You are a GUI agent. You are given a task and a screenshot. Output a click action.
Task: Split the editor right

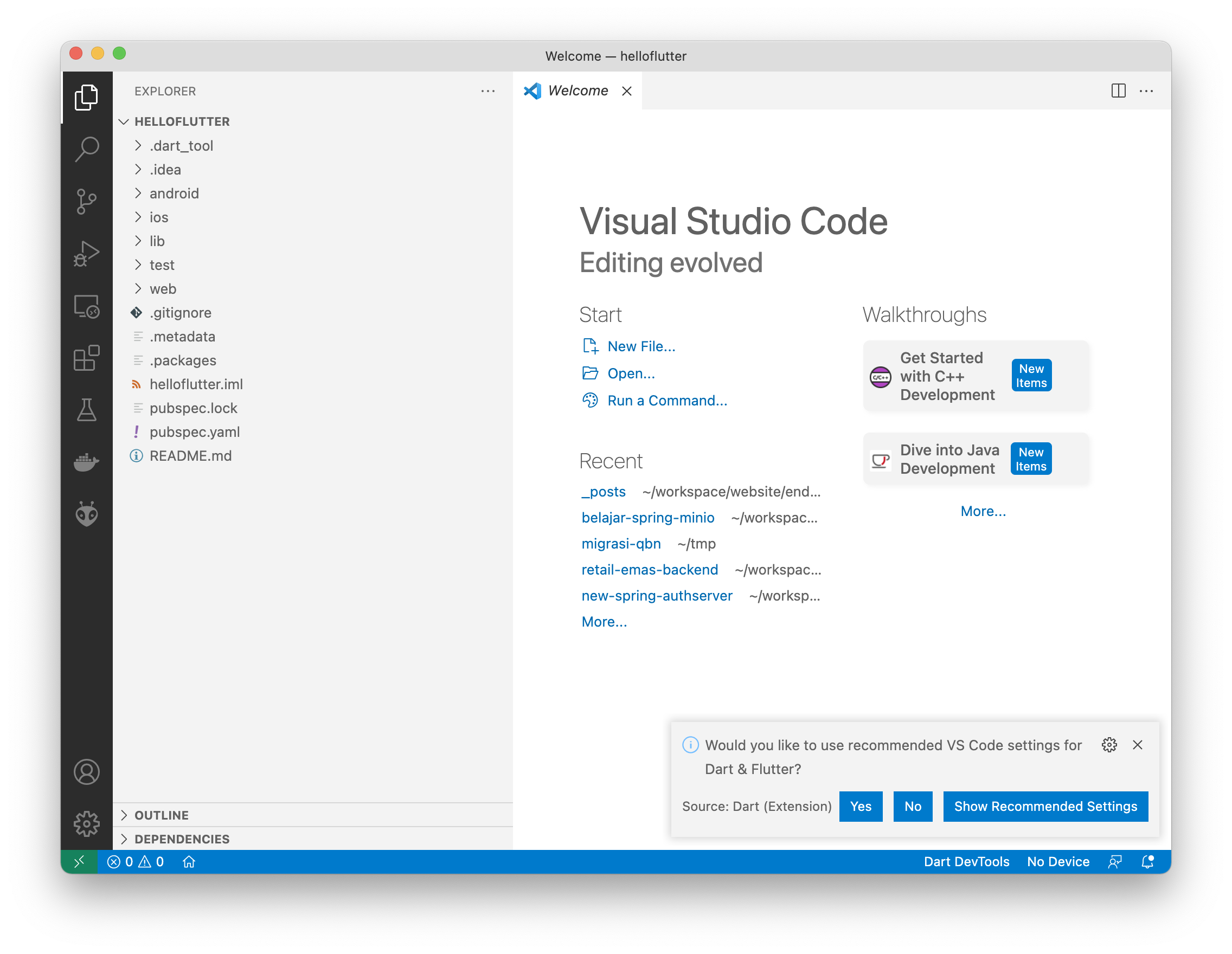(x=1118, y=91)
